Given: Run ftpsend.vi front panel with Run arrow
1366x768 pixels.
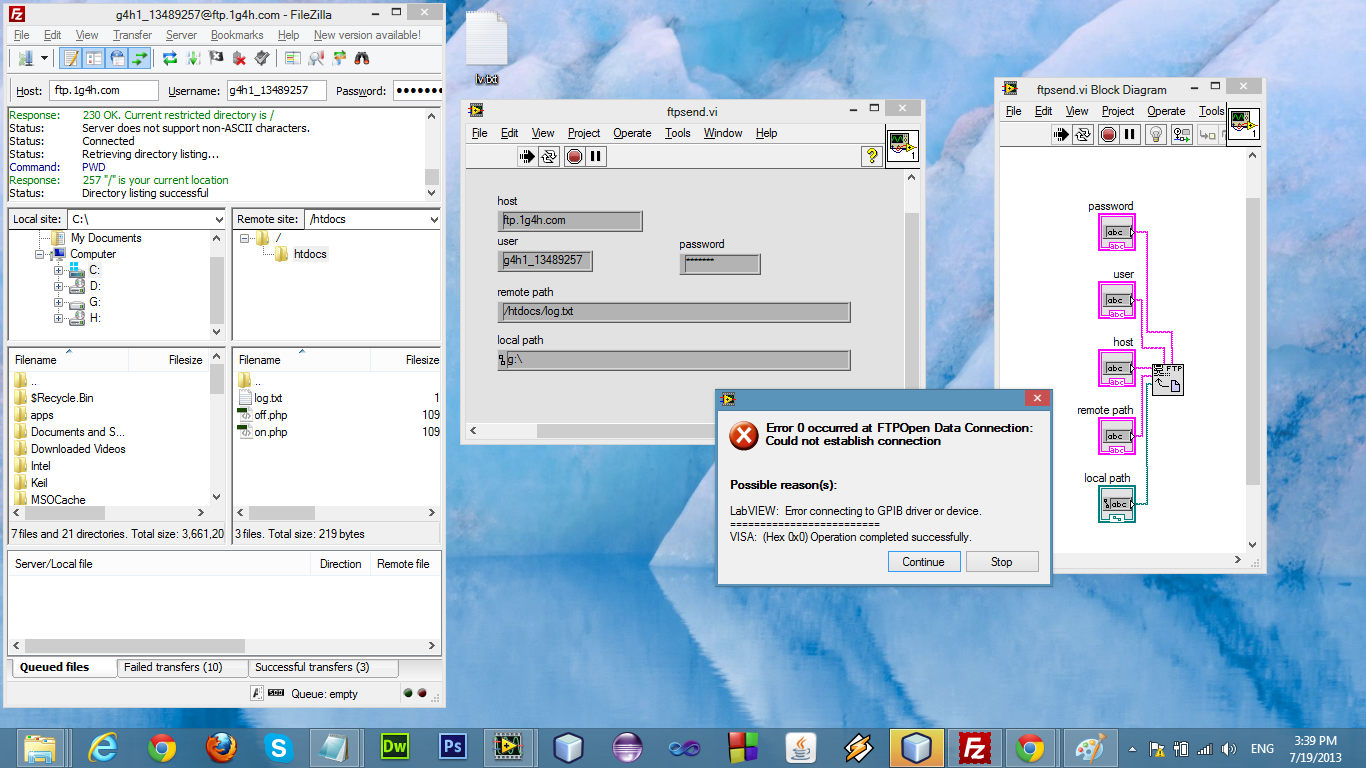Looking at the screenshot, I should pos(527,156).
